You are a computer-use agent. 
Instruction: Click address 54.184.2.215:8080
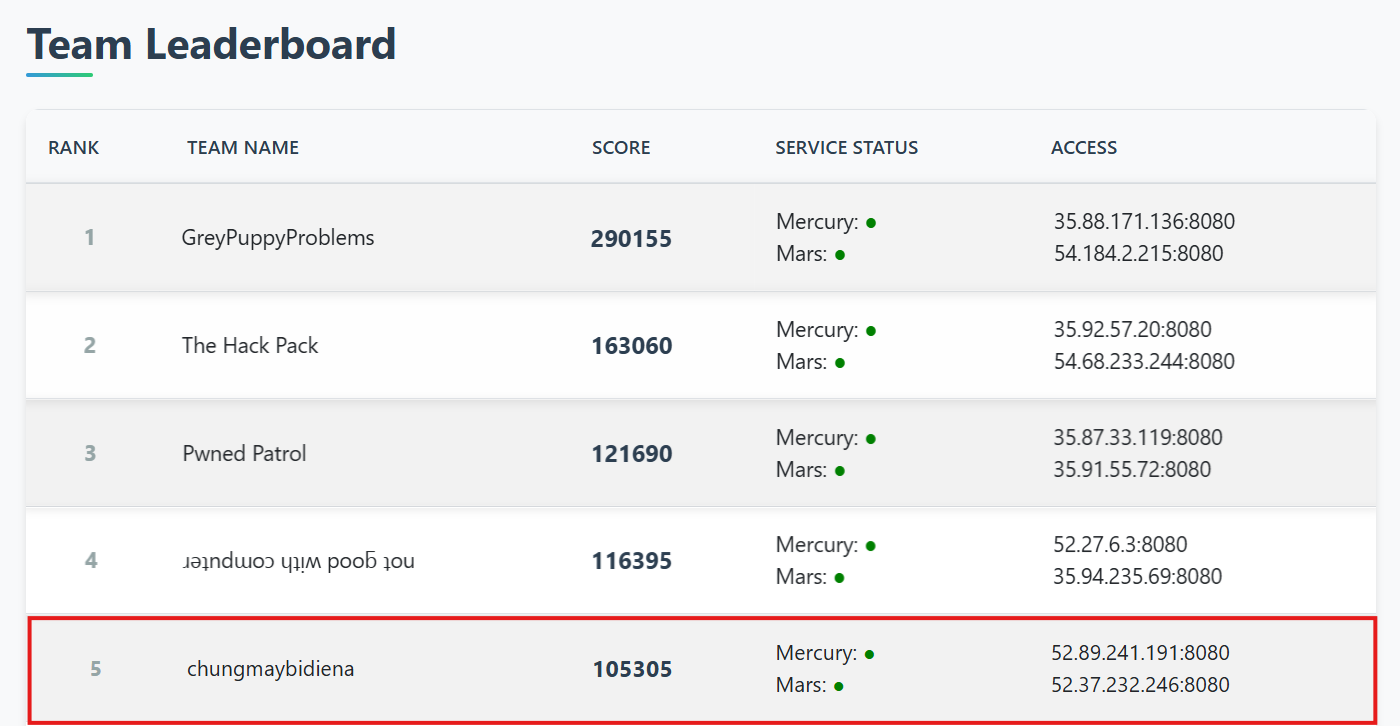pos(1138,254)
